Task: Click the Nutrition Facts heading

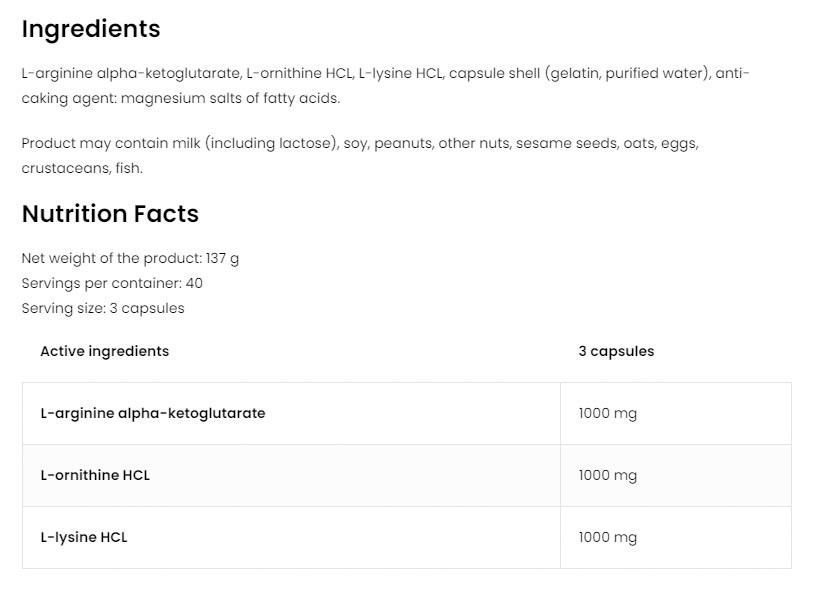Action: 110,214
